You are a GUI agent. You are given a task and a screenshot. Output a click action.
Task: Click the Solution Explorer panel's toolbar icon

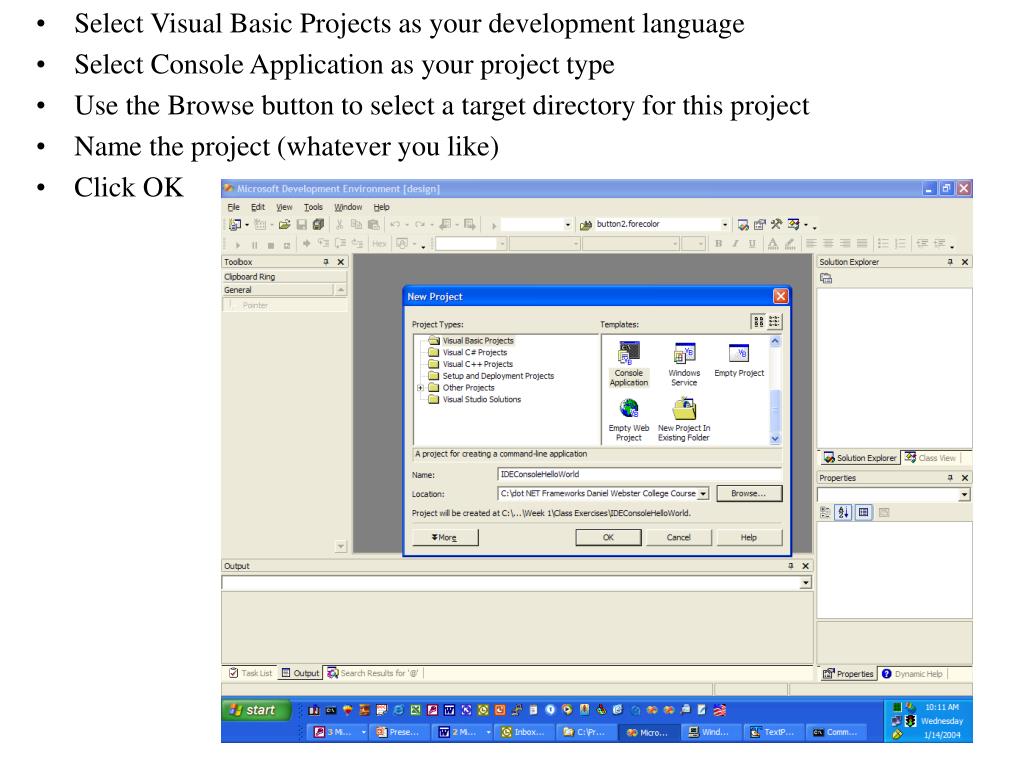pyautogui.click(x=826, y=279)
